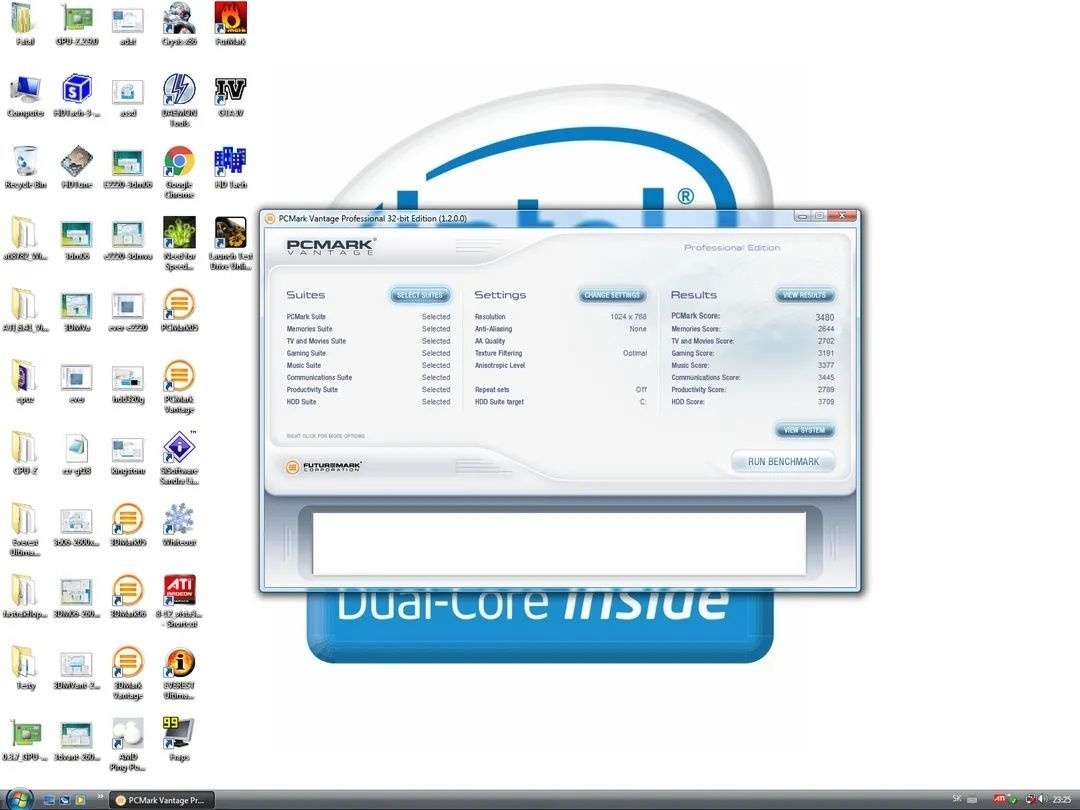This screenshot has height=810, width=1080.
Task: Launch Google Chrome from desktop
Action: [x=179, y=172]
